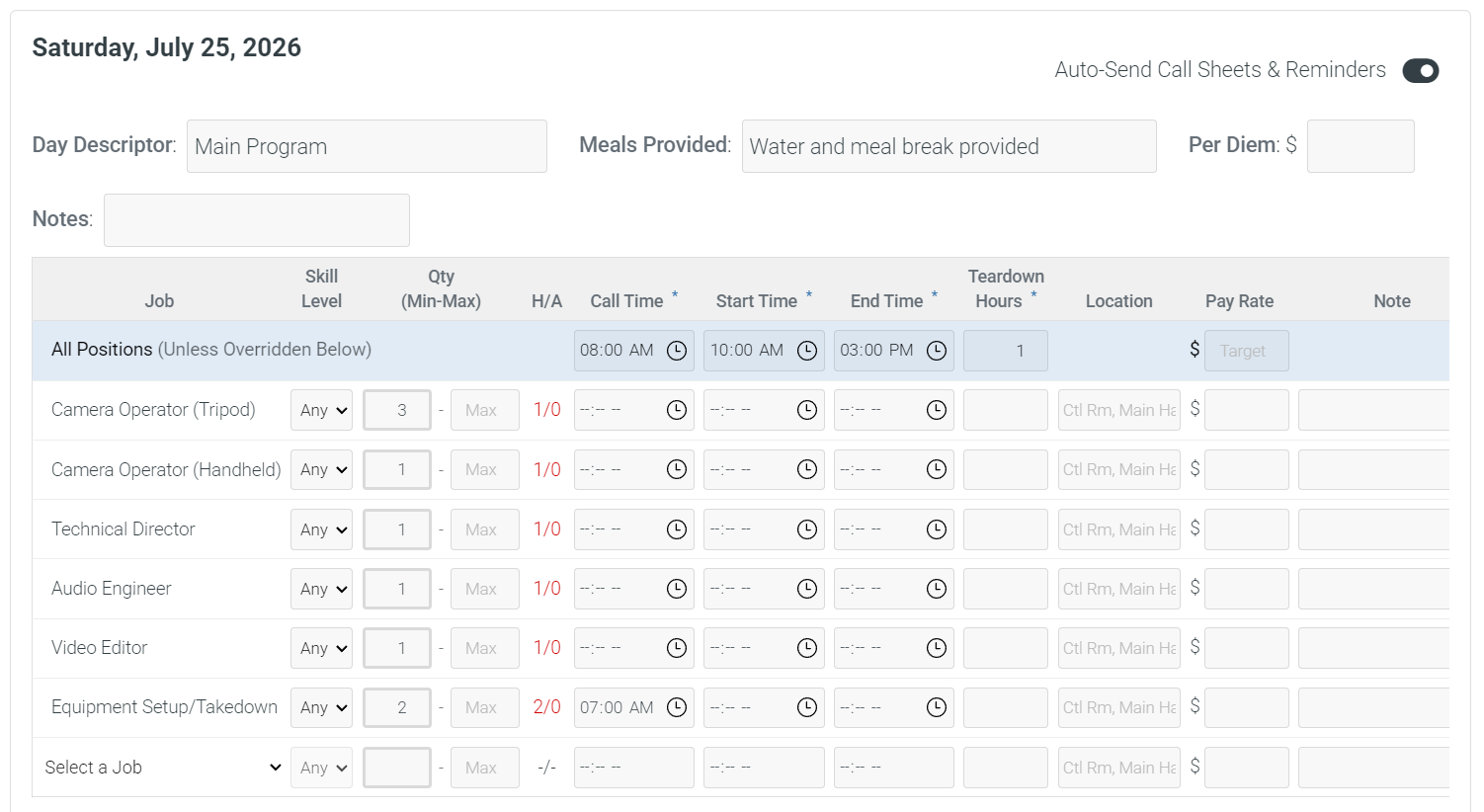Click Teardown Hours field for Audio Engineer

pos(1006,589)
